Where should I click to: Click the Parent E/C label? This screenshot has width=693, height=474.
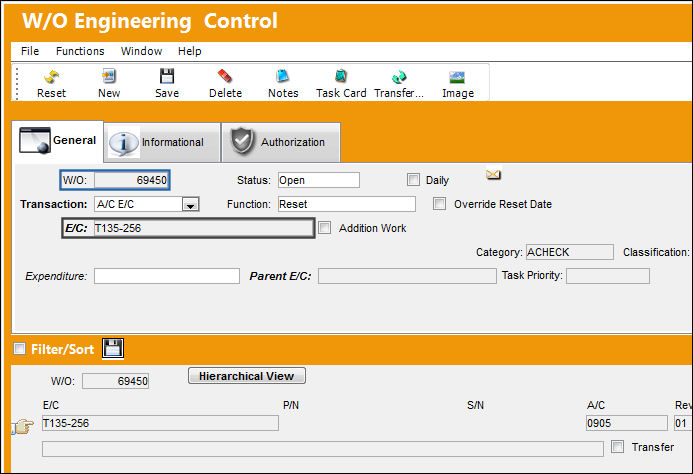coord(280,276)
